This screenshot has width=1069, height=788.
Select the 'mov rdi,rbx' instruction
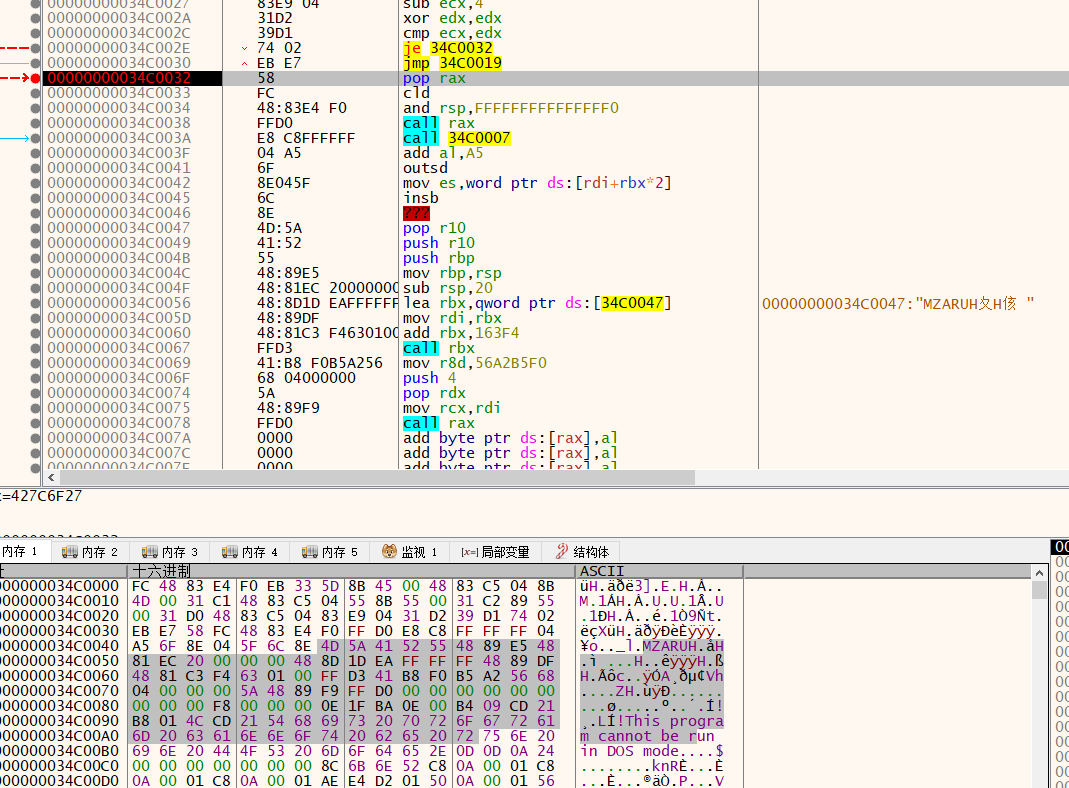(452, 318)
